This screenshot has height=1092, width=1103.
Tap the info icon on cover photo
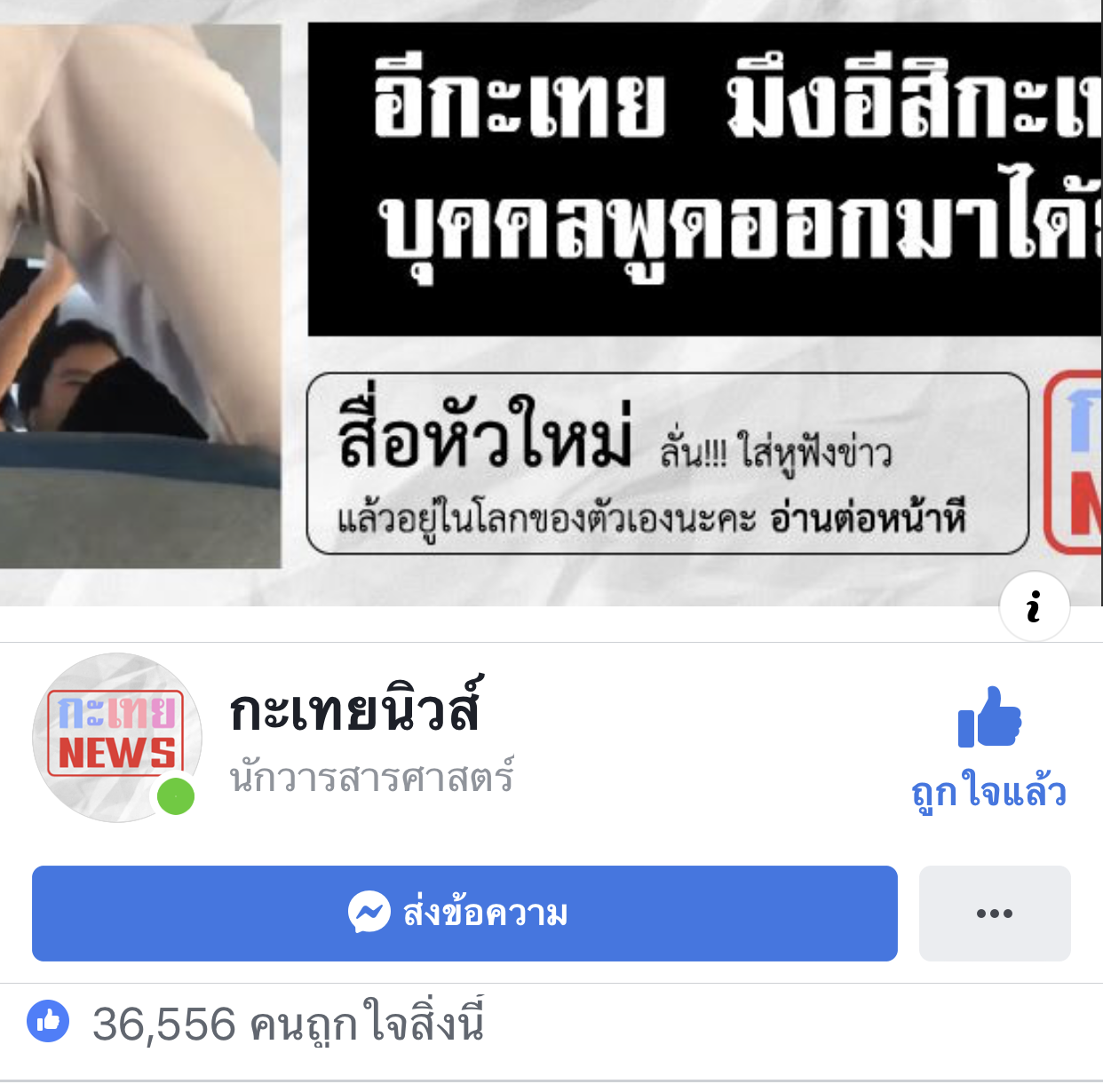1034,607
